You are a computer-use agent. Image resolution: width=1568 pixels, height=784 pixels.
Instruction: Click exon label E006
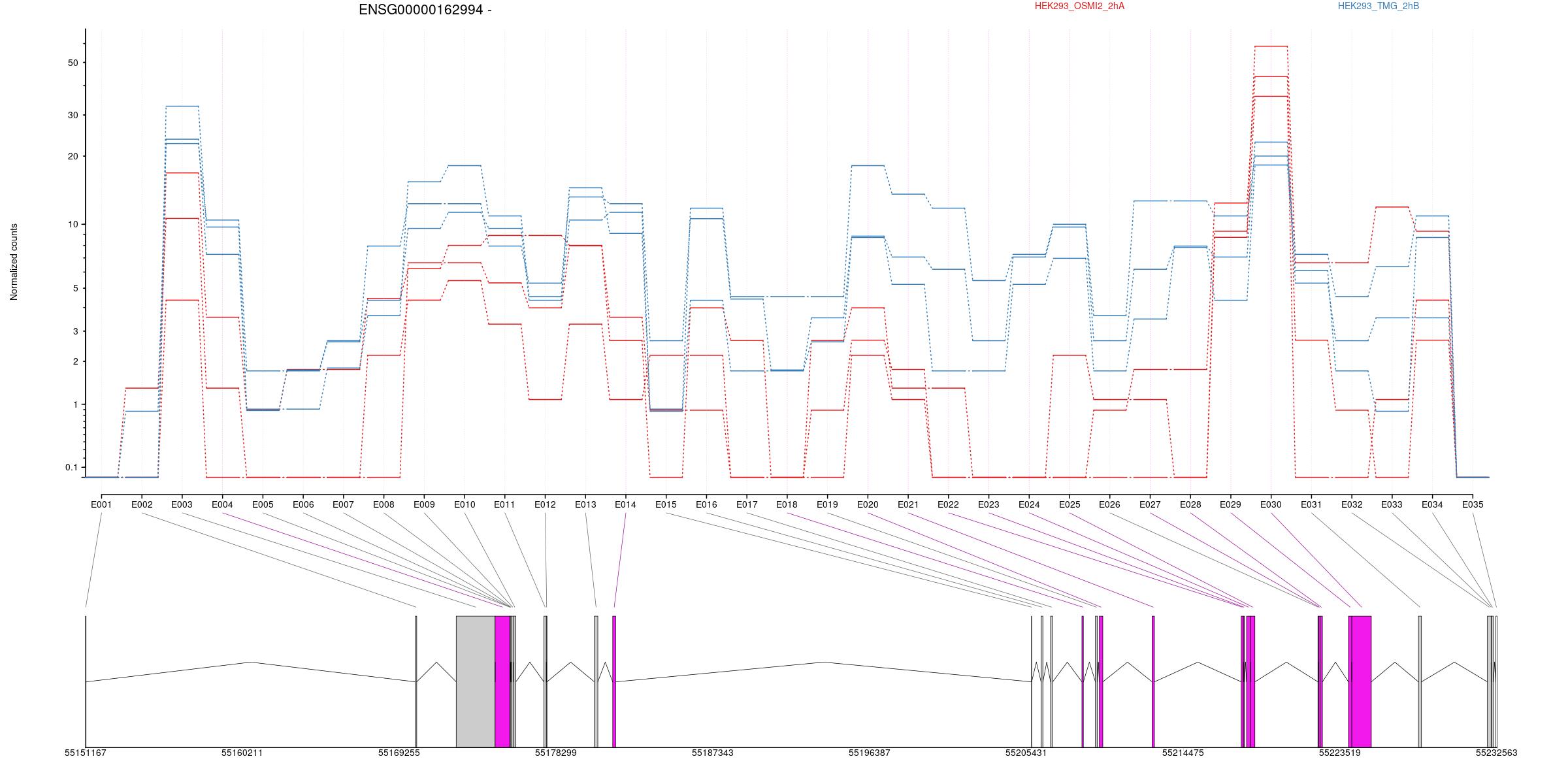(303, 504)
